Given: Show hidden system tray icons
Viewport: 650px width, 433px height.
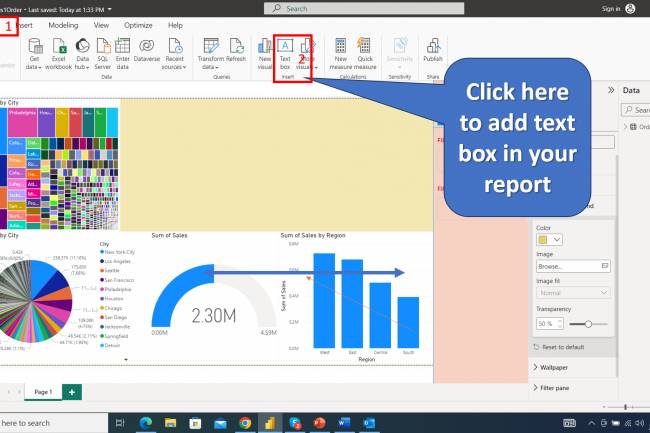Looking at the screenshot, I should (592, 423).
